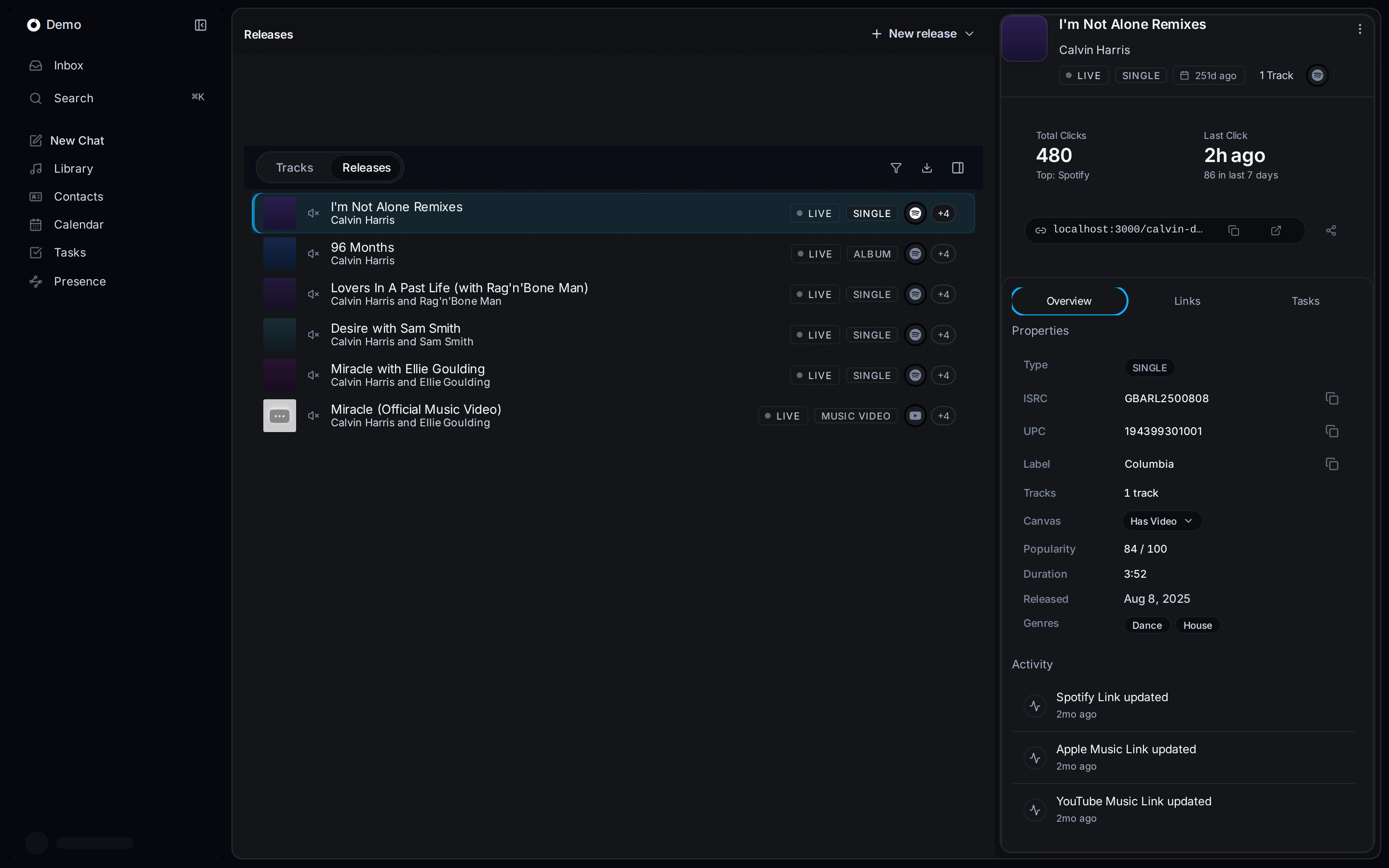Expand +4 platforms on 96 Months row

[943, 254]
